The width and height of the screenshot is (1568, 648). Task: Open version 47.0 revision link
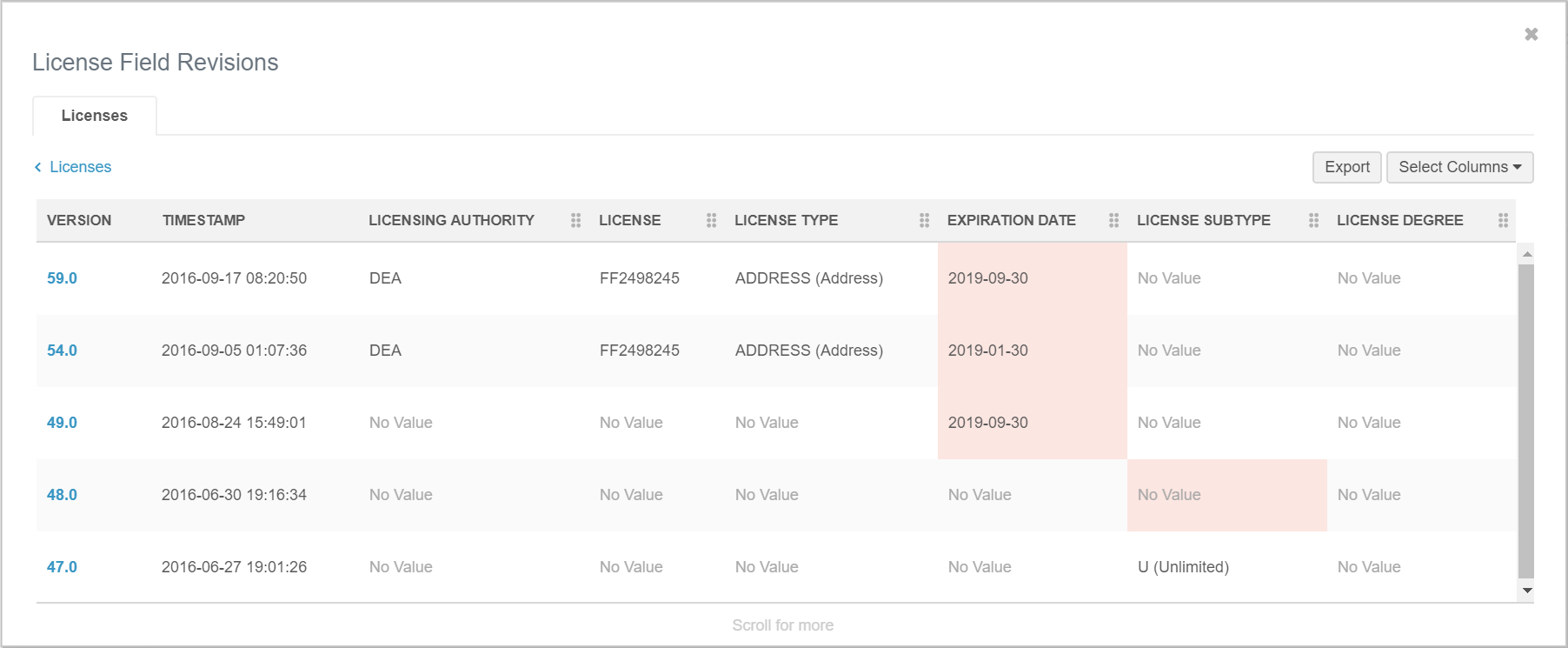tap(62, 567)
